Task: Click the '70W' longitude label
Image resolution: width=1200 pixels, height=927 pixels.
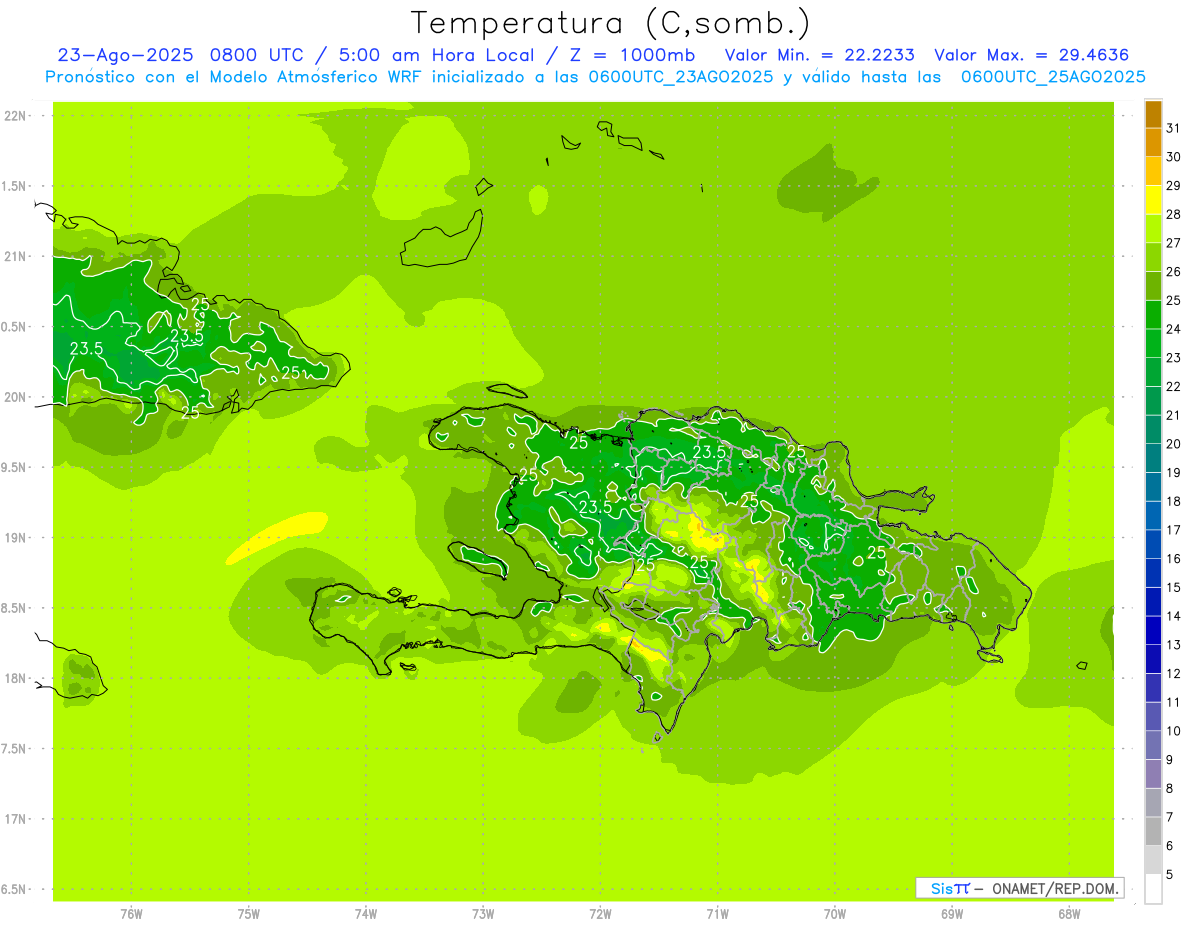Action: pos(835,914)
